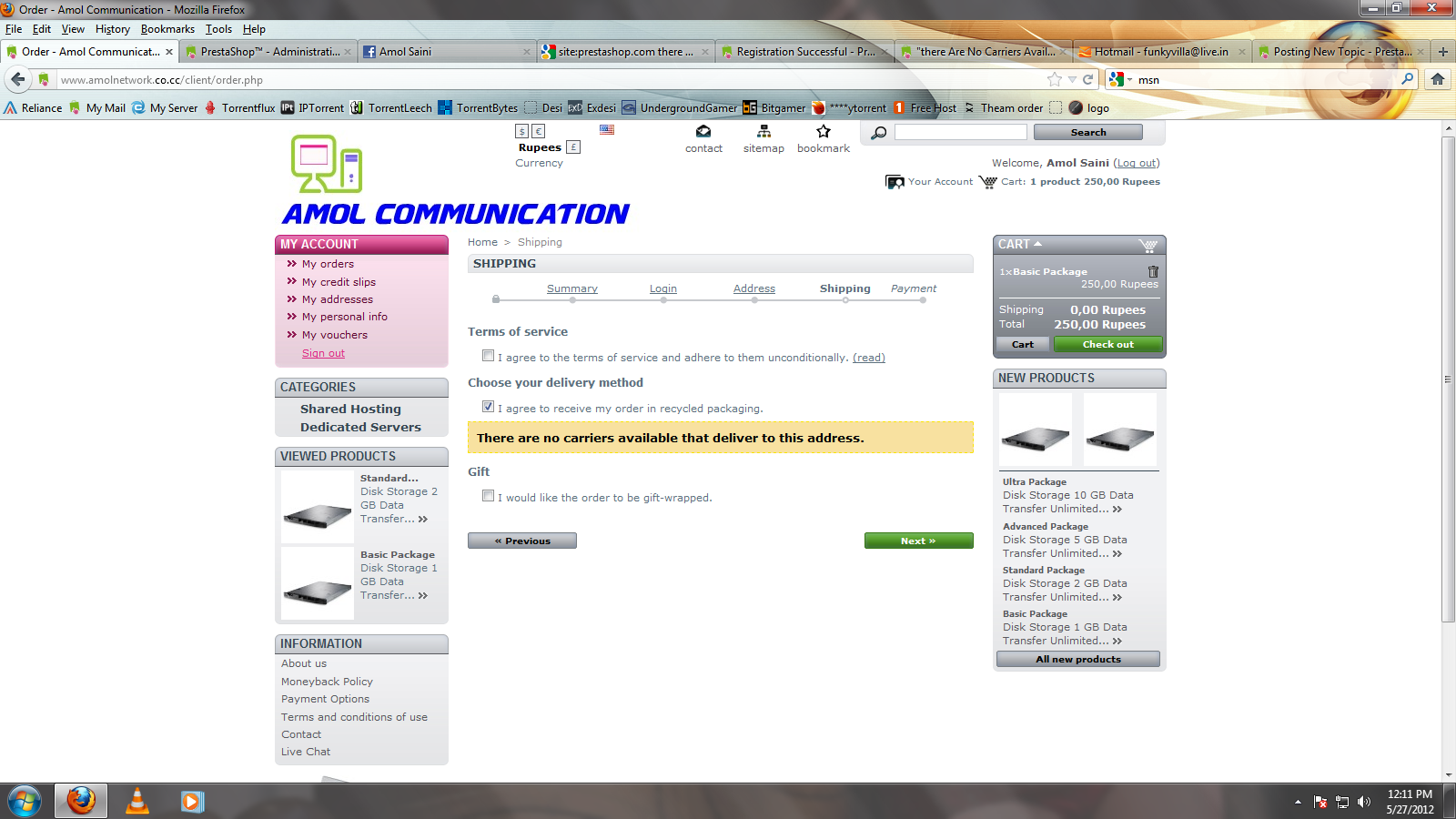Click the green Next button
This screenshot has width=1456, height=819.
pyautogui.click(x=918, y=541)
